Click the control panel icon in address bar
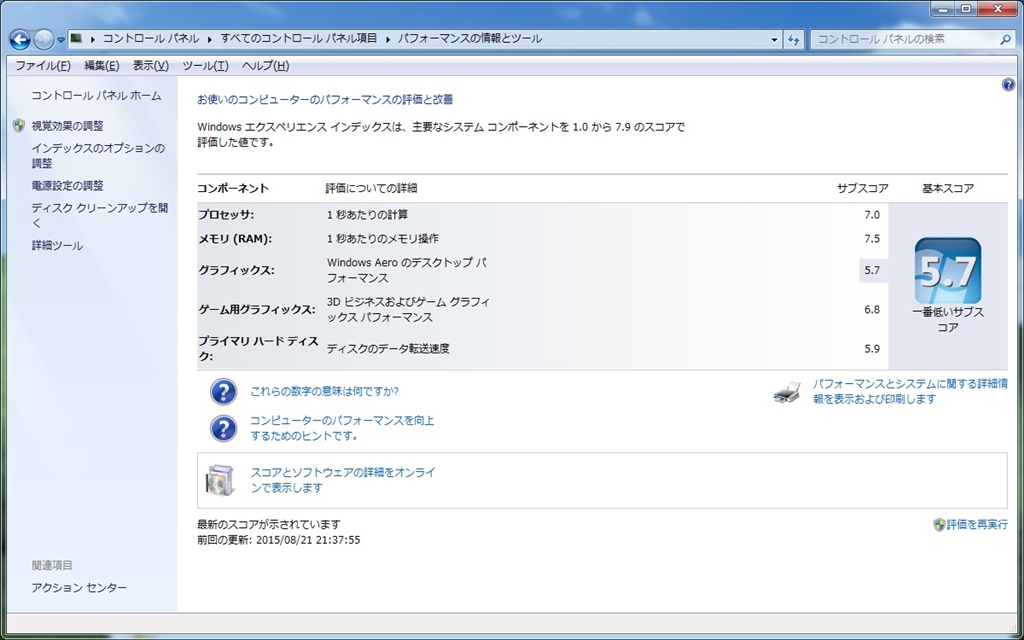Screen dimensions: 1024x640 (76, 39)
